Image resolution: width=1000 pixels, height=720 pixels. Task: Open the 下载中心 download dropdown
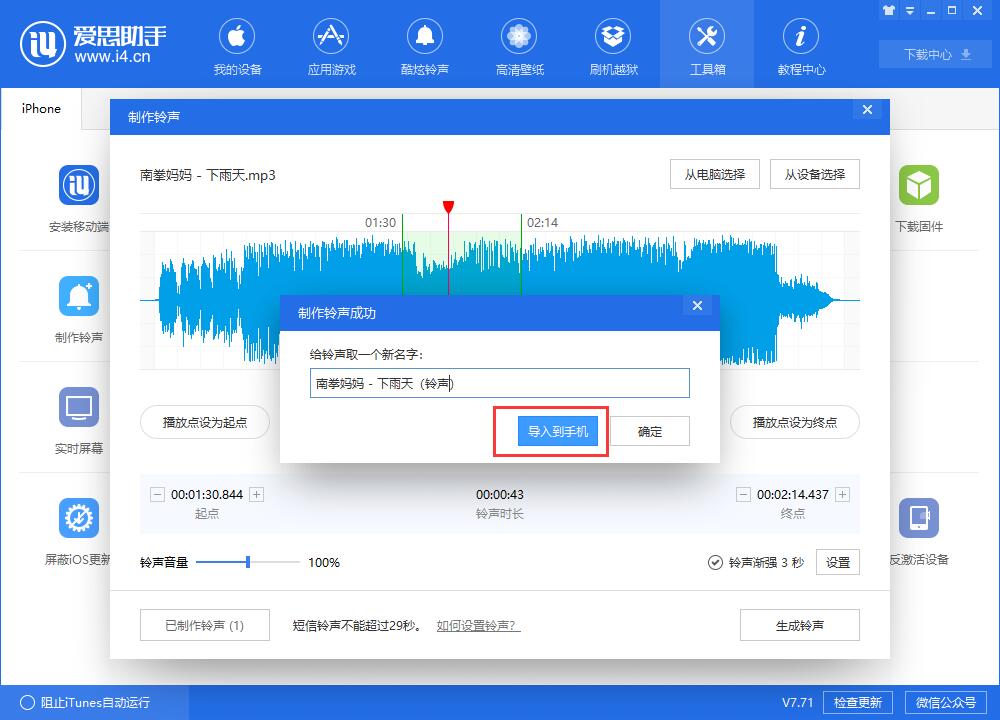pyautogui.click(x=934, y=55)
